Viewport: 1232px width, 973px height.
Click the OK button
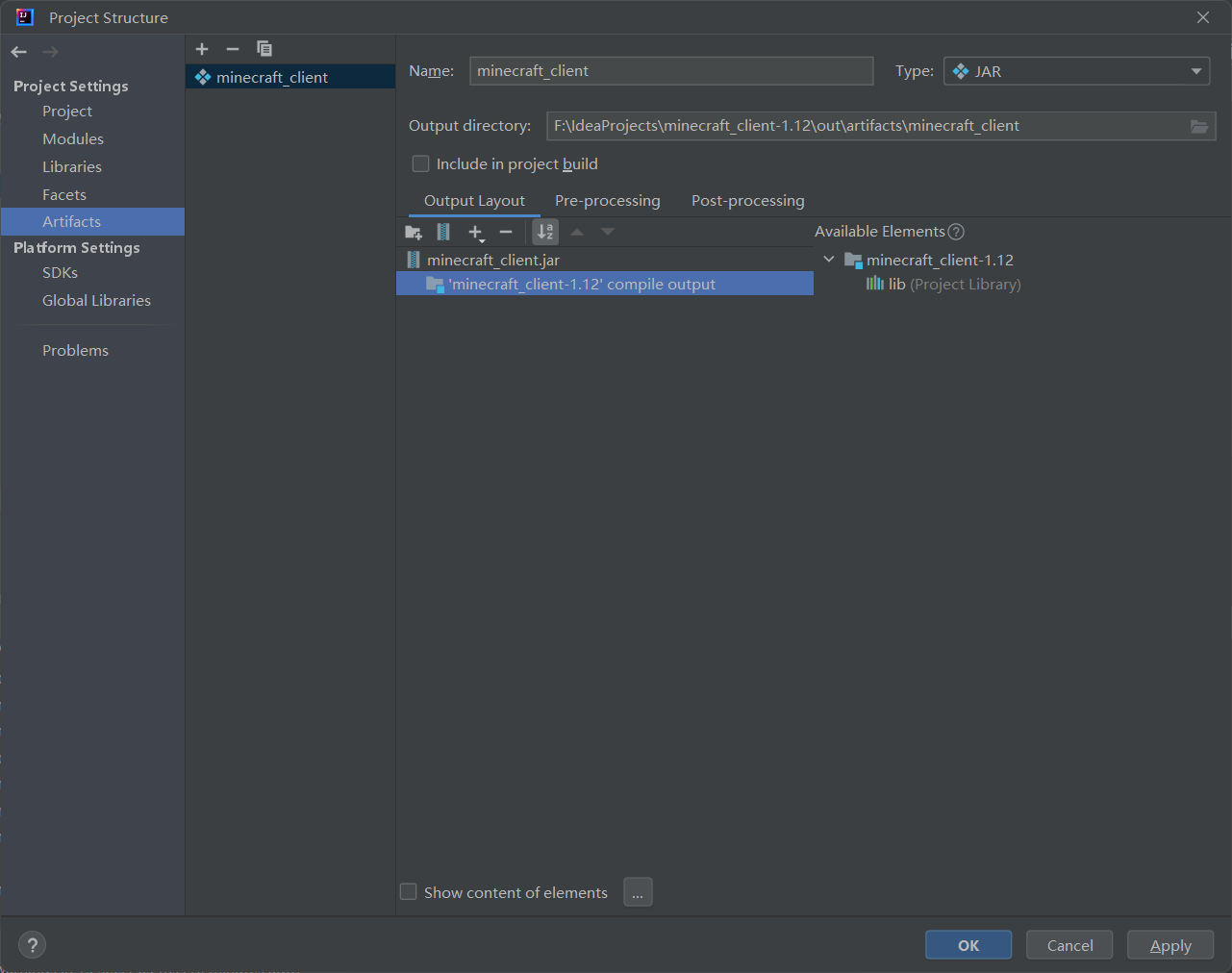coord(968,945)
